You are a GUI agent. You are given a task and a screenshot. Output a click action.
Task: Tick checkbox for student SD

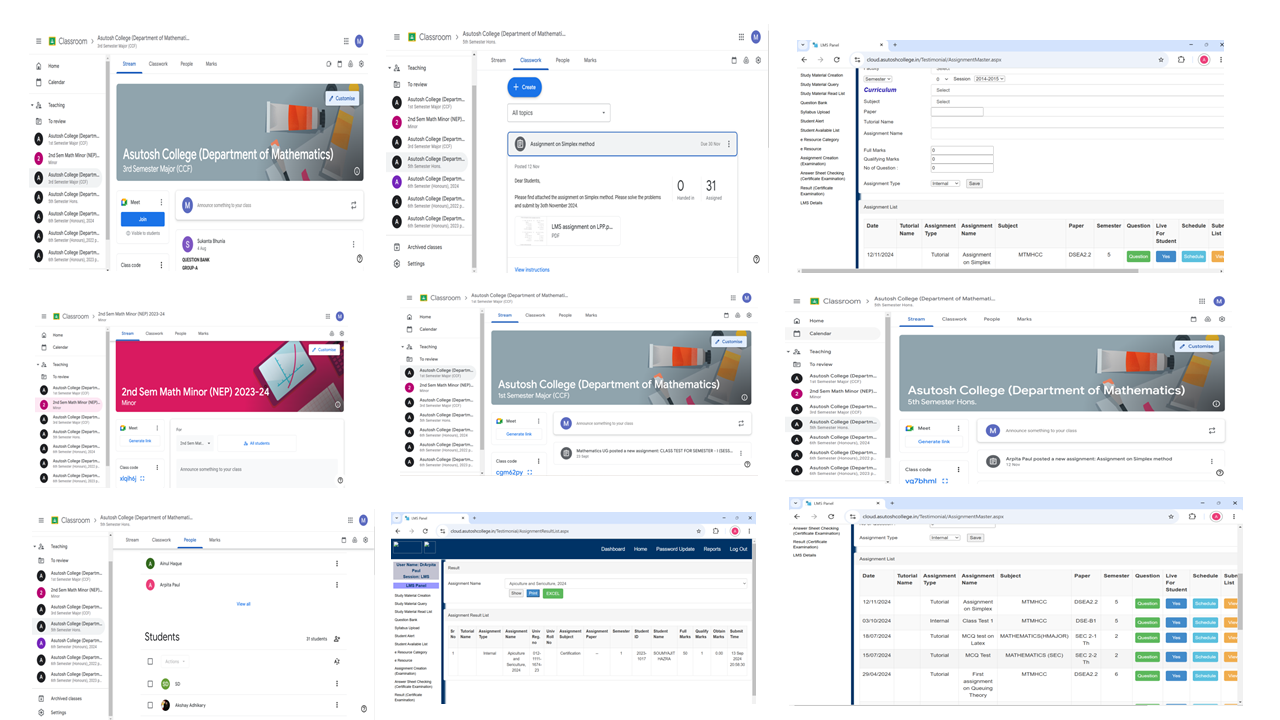[150, 684]
